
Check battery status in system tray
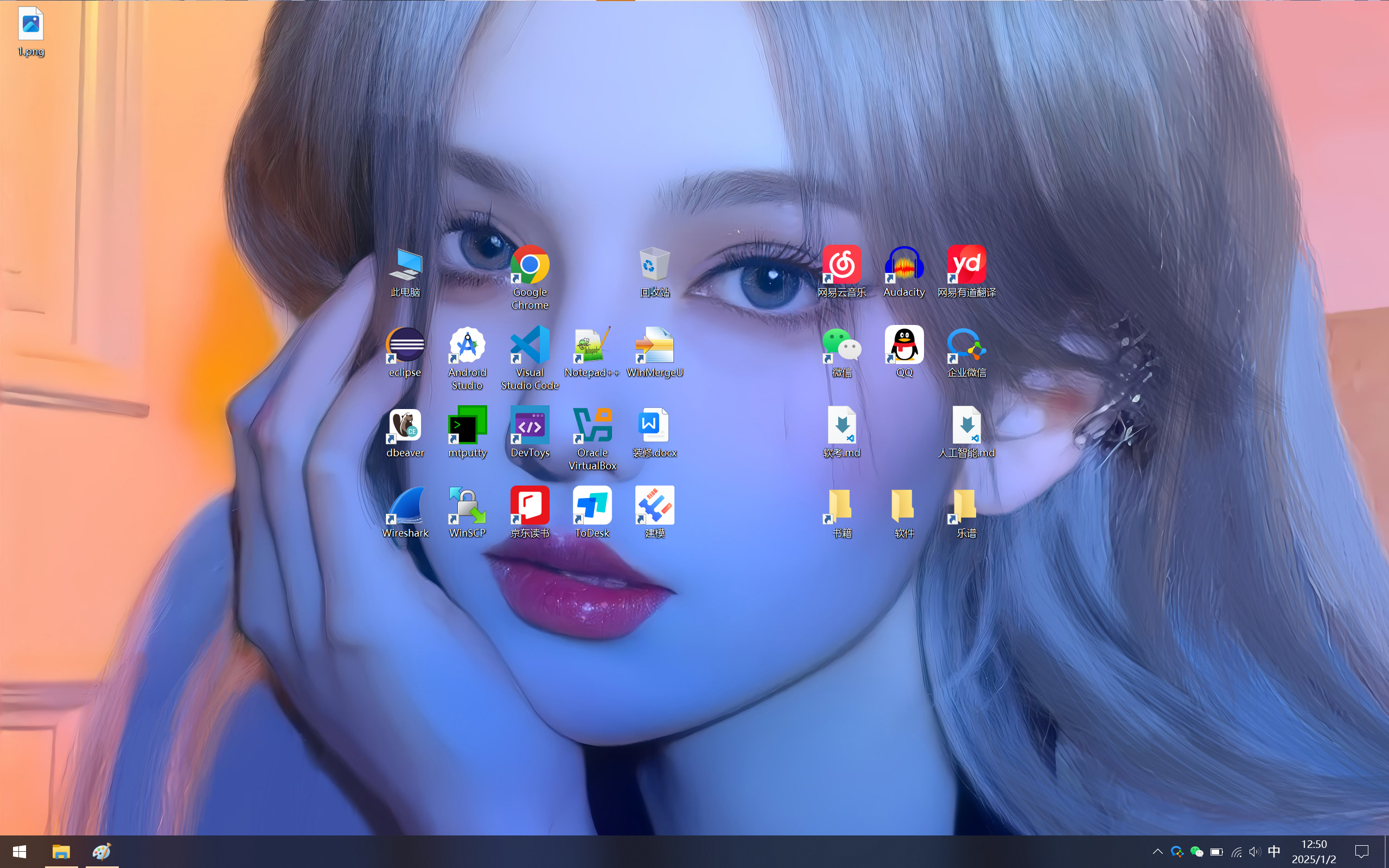point(1216,852)
